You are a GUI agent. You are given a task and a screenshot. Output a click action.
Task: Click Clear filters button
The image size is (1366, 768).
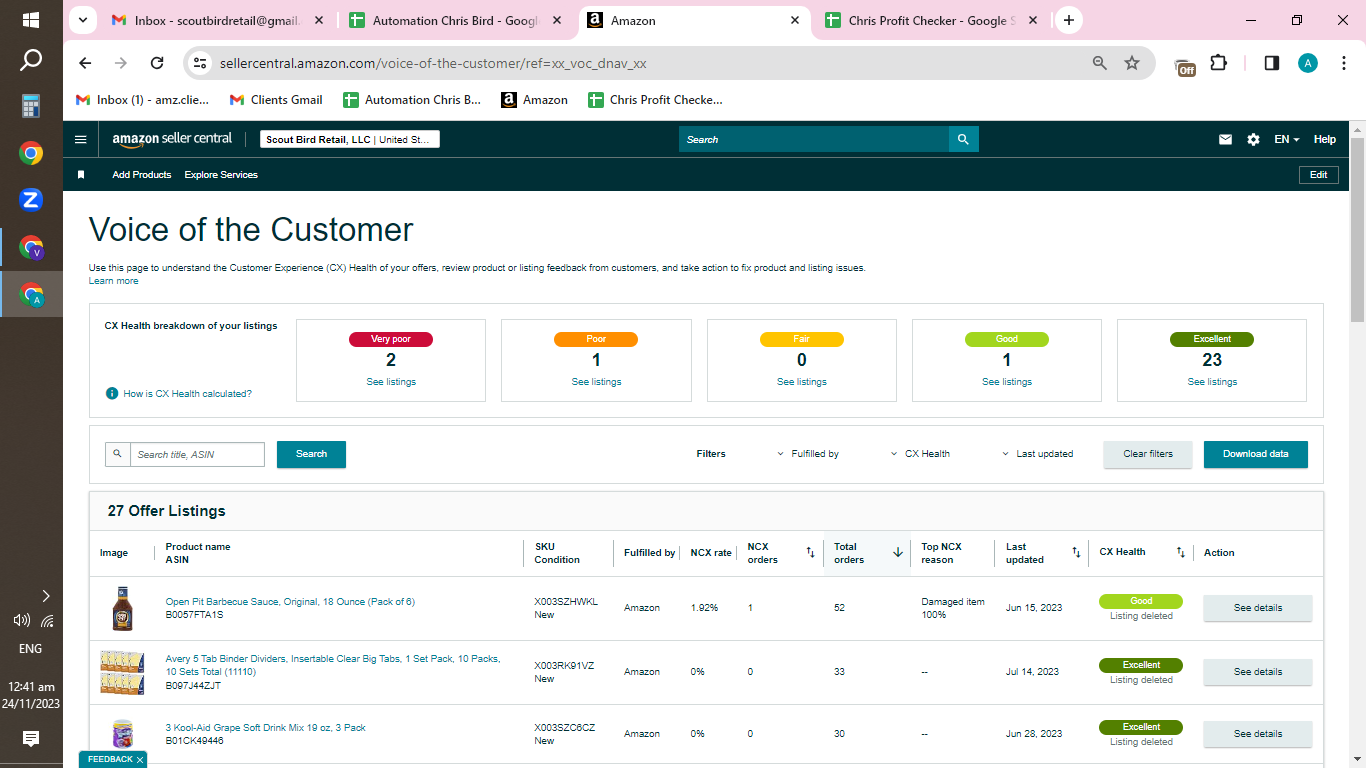point(1148,454)
